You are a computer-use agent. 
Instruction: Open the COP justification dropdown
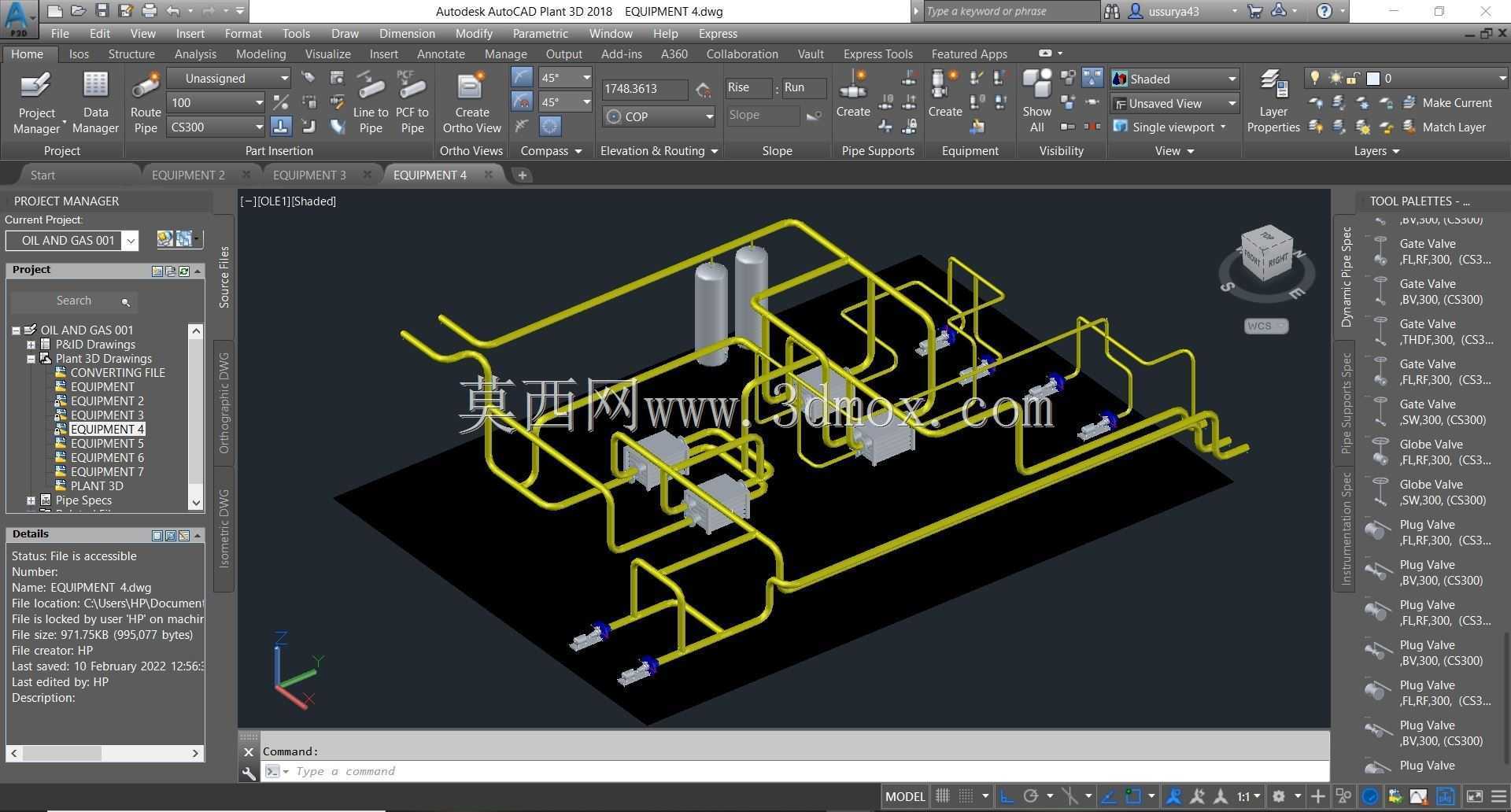click(x=659, y=116)
